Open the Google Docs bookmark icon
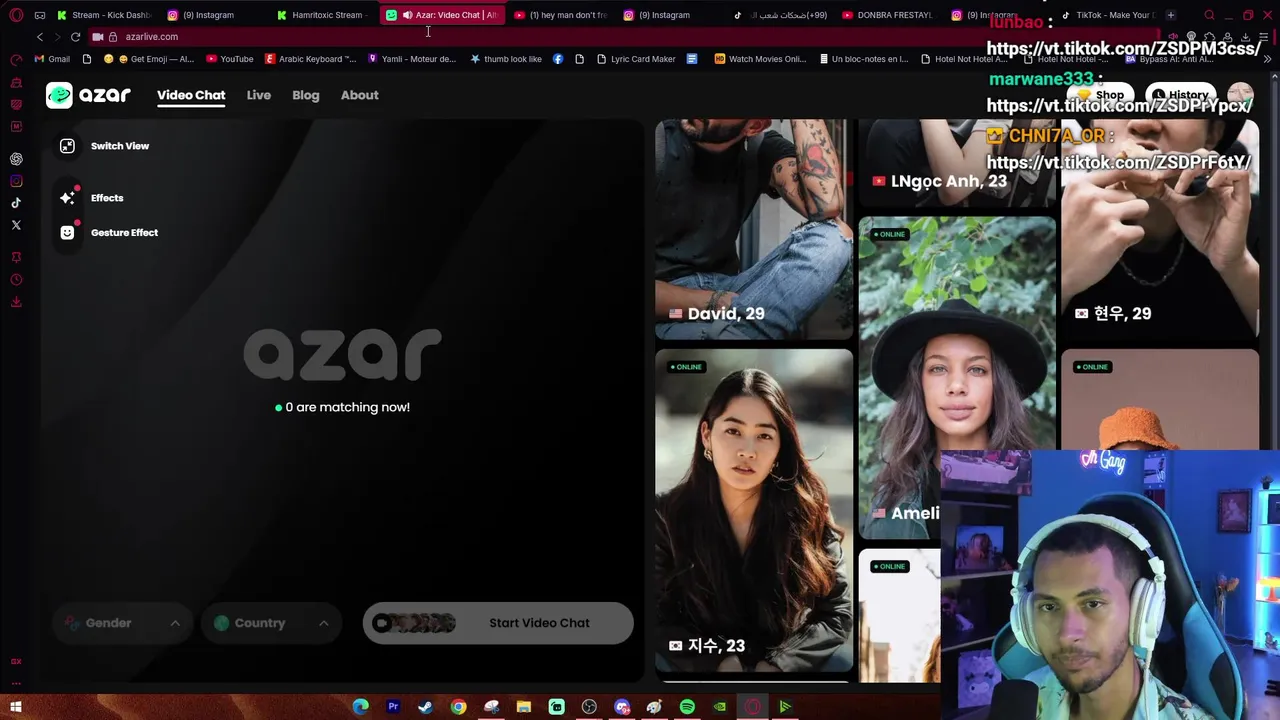 pyautogui.click(x=692, y=59)
